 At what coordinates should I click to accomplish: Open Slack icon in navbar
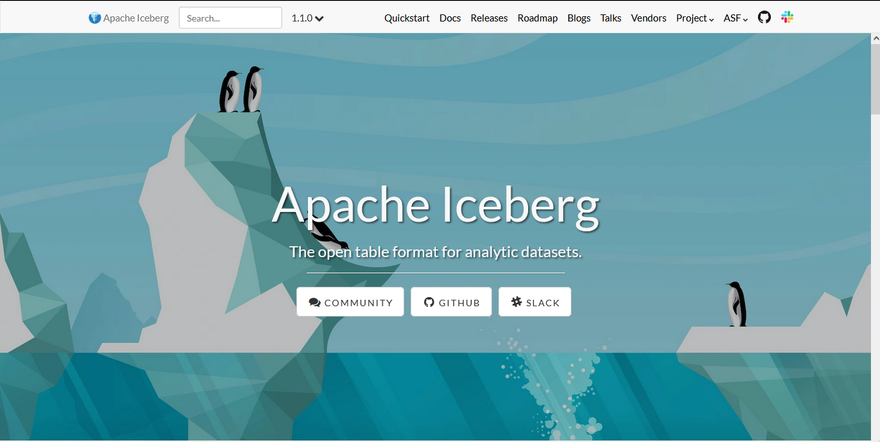coord(787,17)
